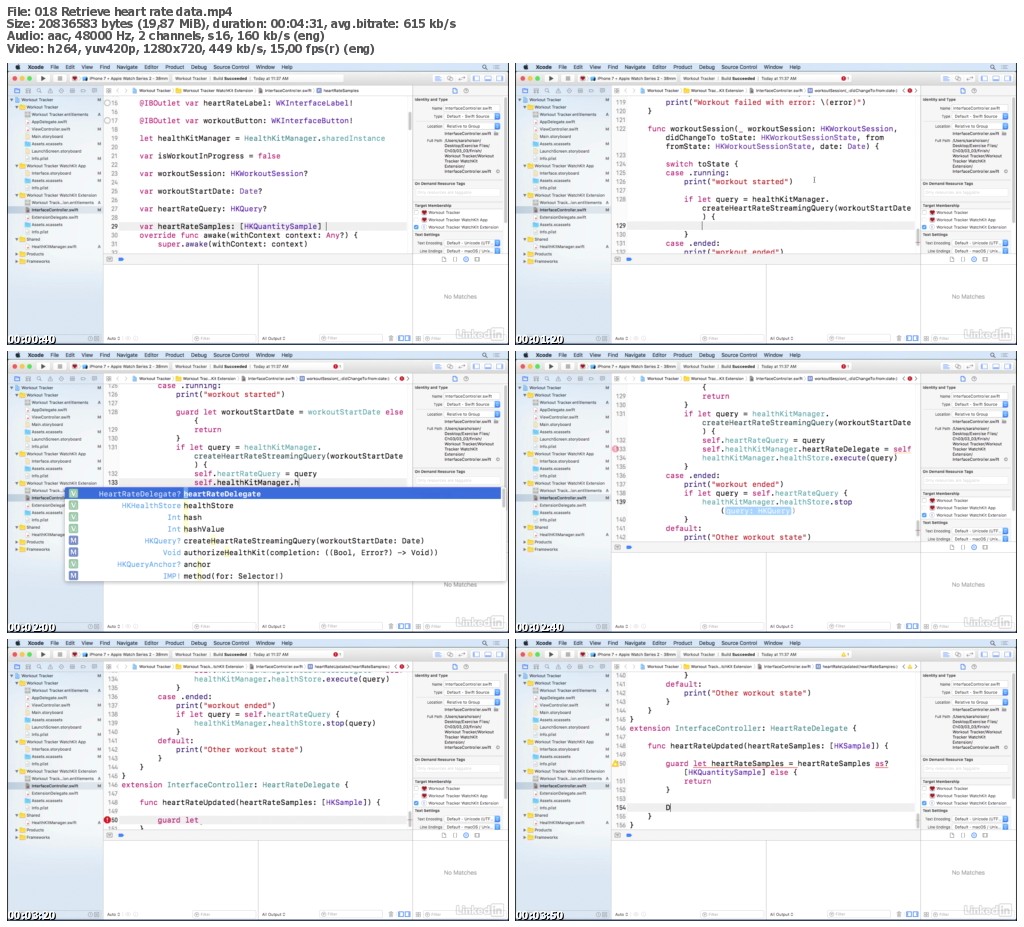Click the red toolbar error indicator in the 00:01:20 frame
Screen dimensions: 1024x927
844,78
